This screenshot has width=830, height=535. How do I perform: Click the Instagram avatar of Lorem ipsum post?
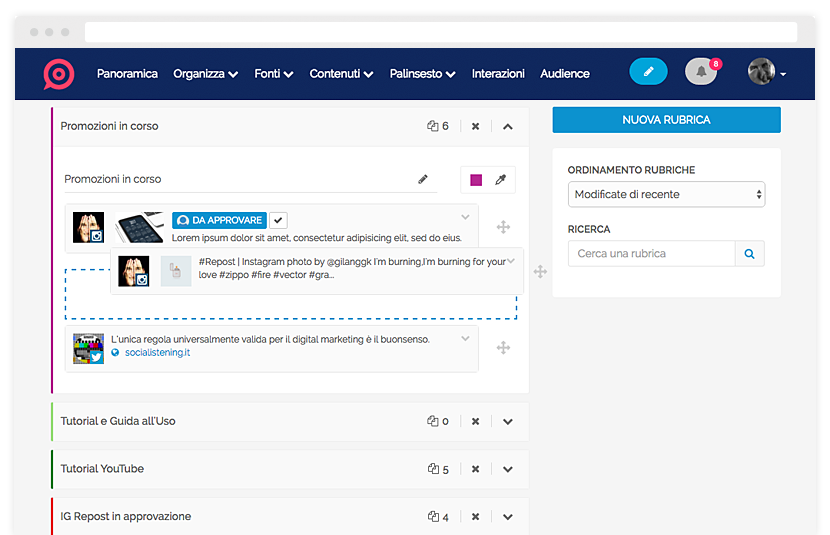(88, 228)
